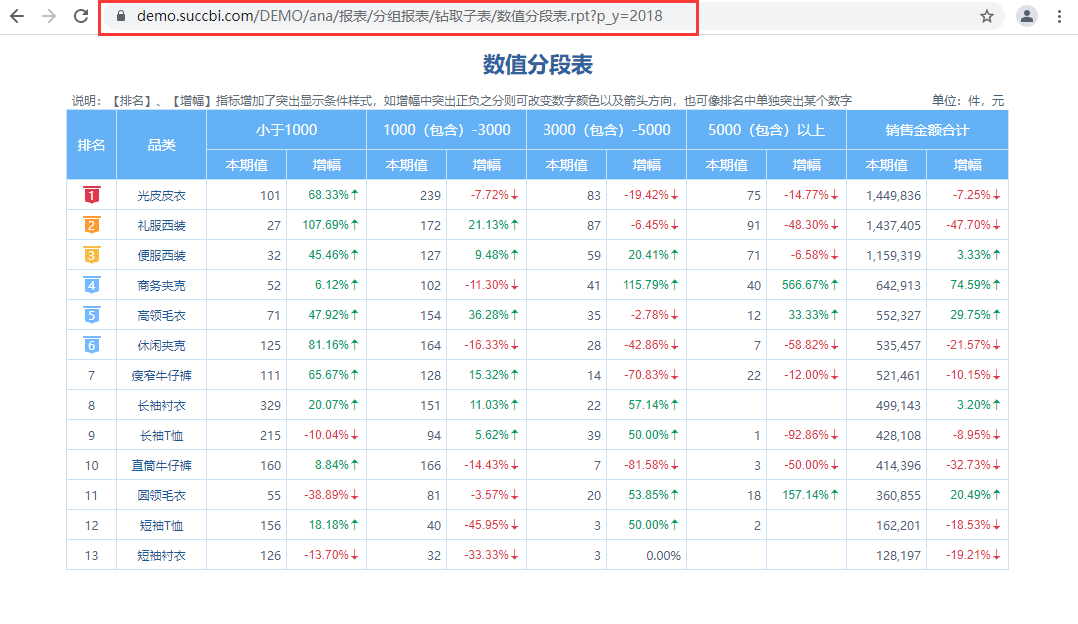Click the 小于1000 group header
The height and width of the screenshot is (624, 1078).
tap(287, 130)
